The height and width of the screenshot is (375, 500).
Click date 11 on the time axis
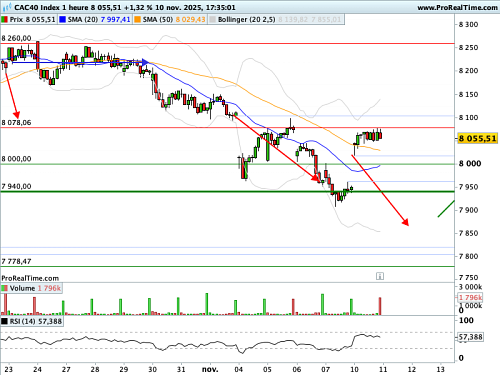(x=383, y=369)
